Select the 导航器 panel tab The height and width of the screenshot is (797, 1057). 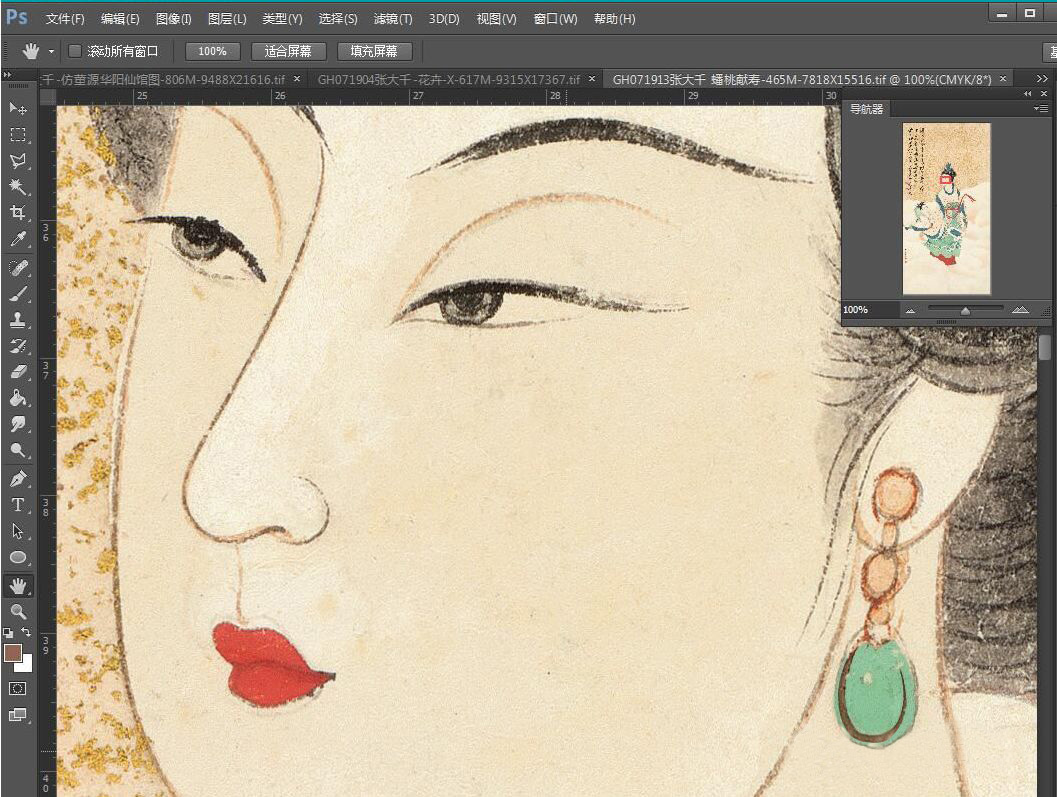tap(866, 109)
